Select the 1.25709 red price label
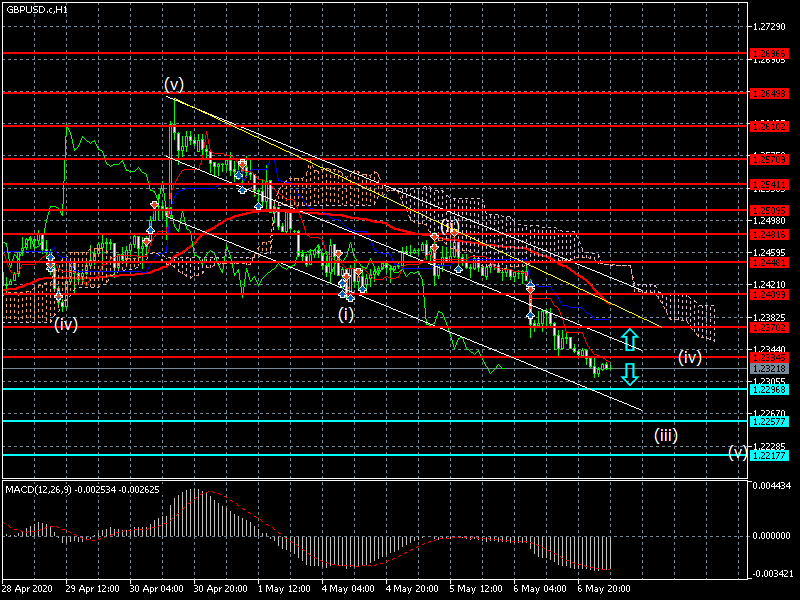Image resolution: width=800 pixels, height=600 pixels. [769, 160]
